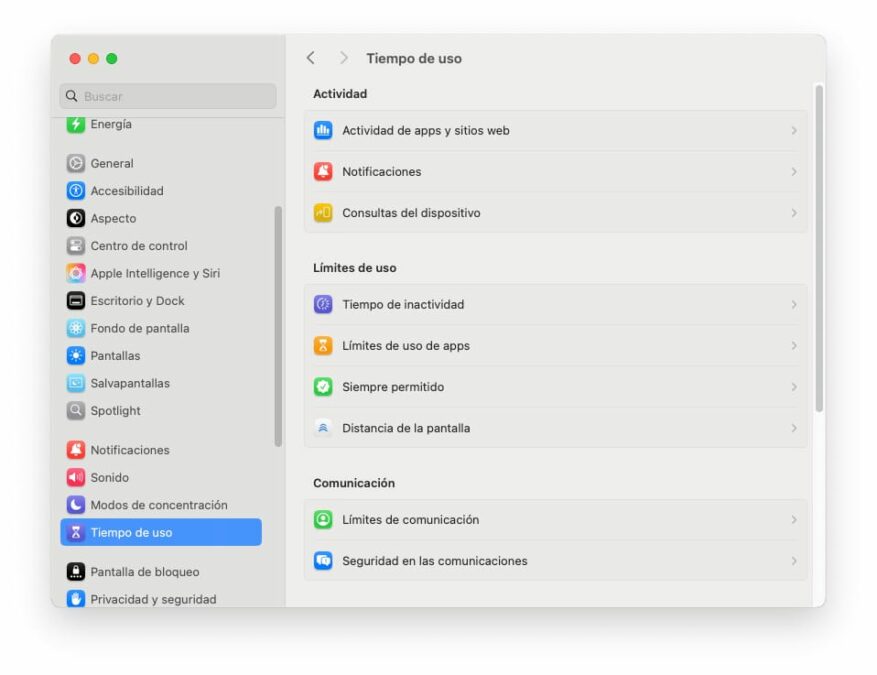Click the Pantallas sun icon
Image resolution: width=877 pixels, height=675 pixels.
coord(76,355)
